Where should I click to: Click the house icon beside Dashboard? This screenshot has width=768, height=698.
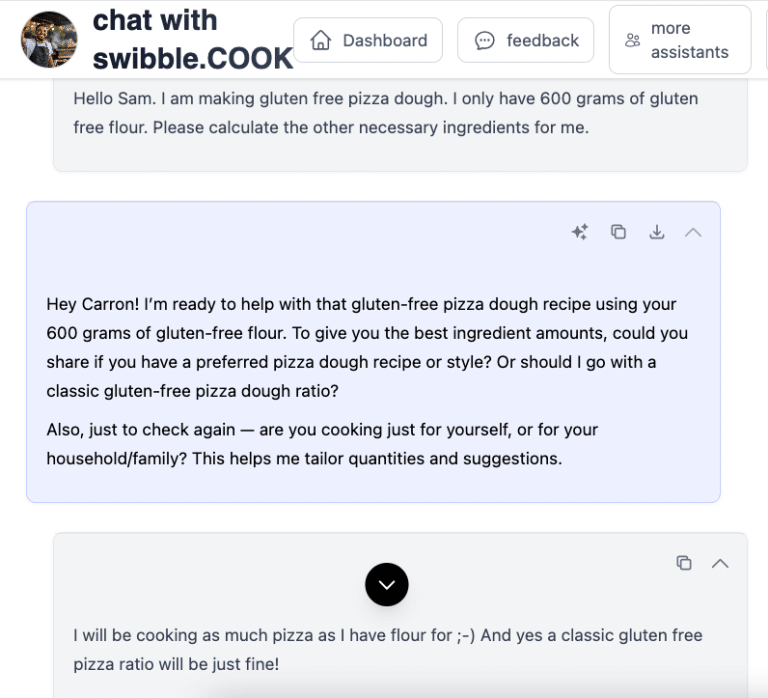[321, 40]
